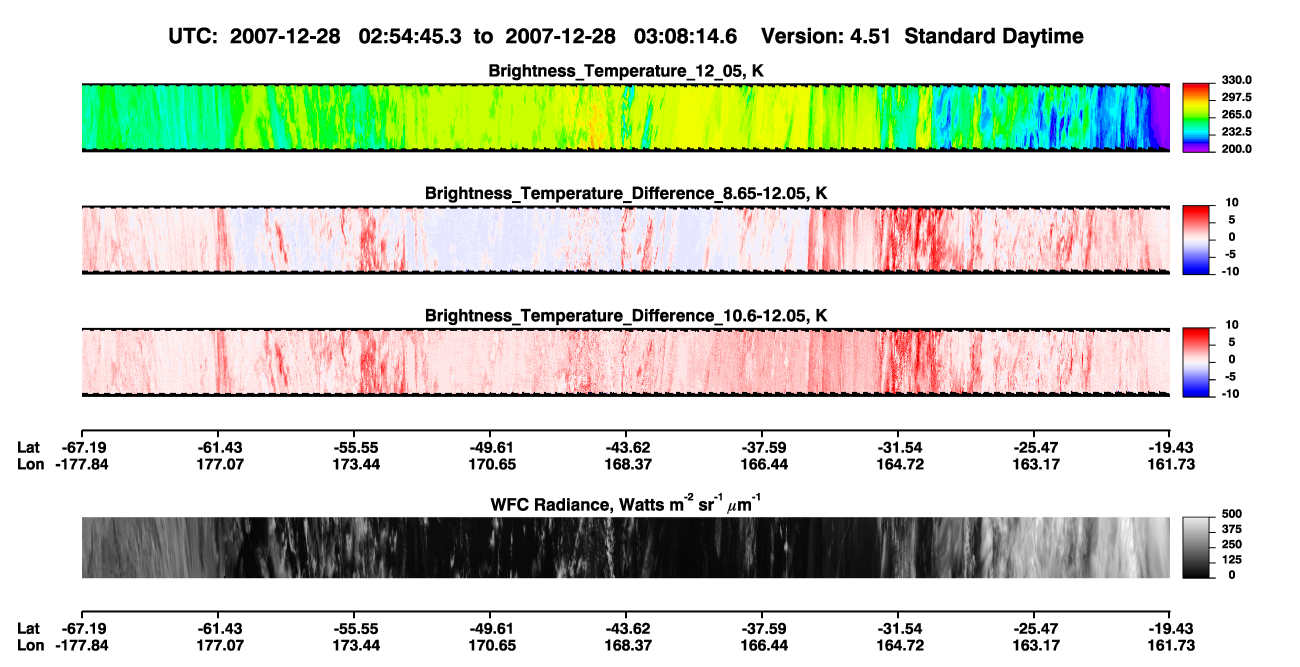
Task: Click the colorbar beside the 10.6-12.05 difference panel
Action: 1196,361
